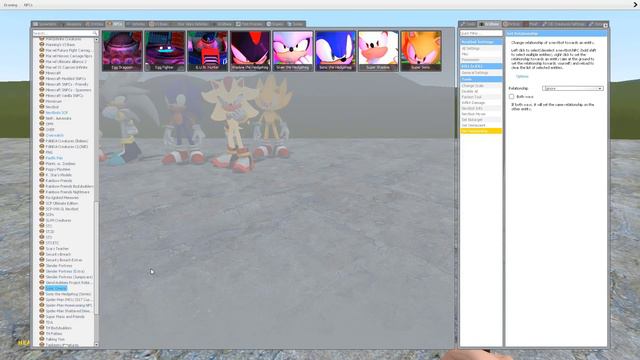Spawn the Egg Fighter NPC thumbnail
640x360 pixels.
164,51
